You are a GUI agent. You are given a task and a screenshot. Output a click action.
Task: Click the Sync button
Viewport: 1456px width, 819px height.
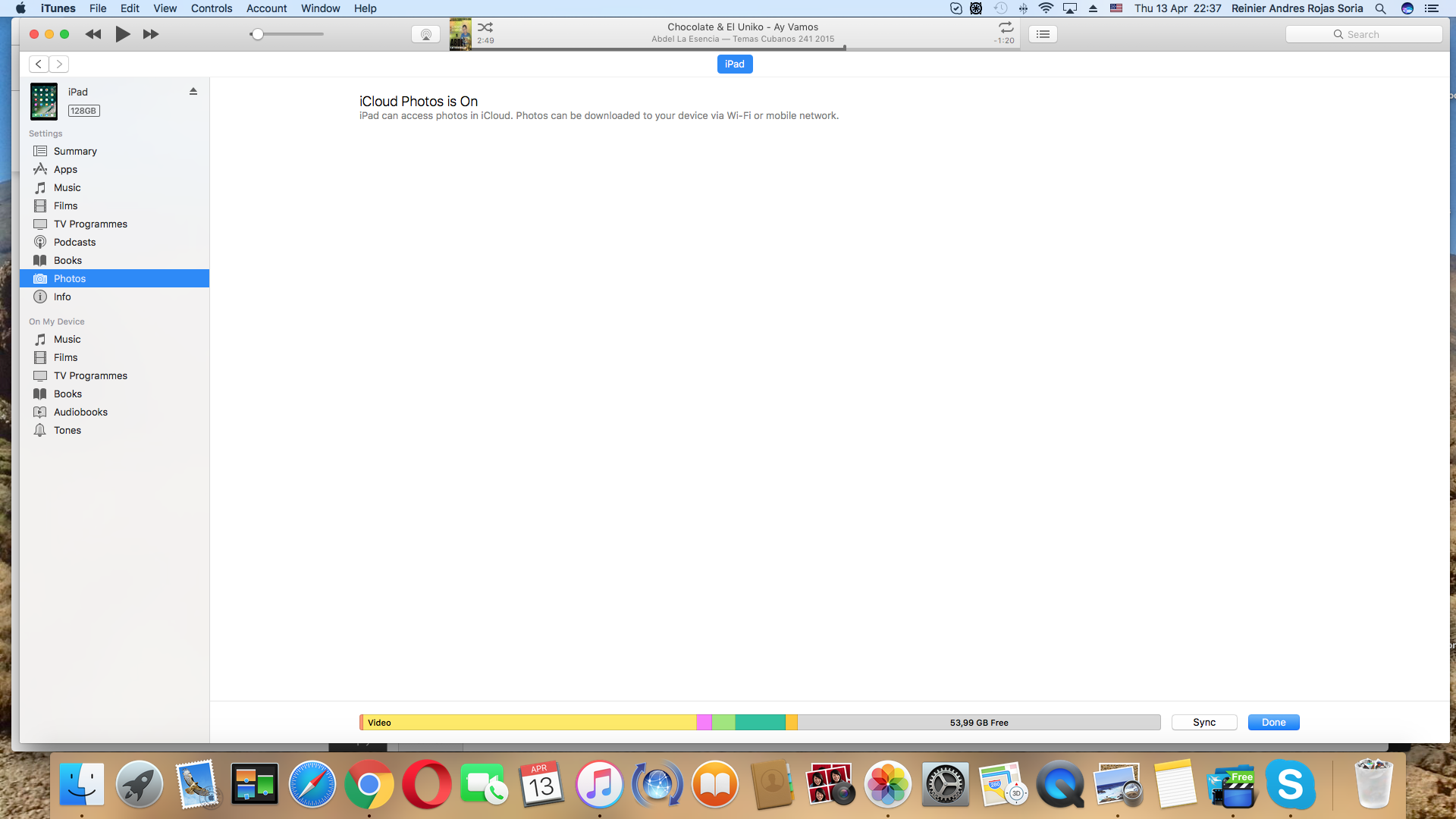1203,722
